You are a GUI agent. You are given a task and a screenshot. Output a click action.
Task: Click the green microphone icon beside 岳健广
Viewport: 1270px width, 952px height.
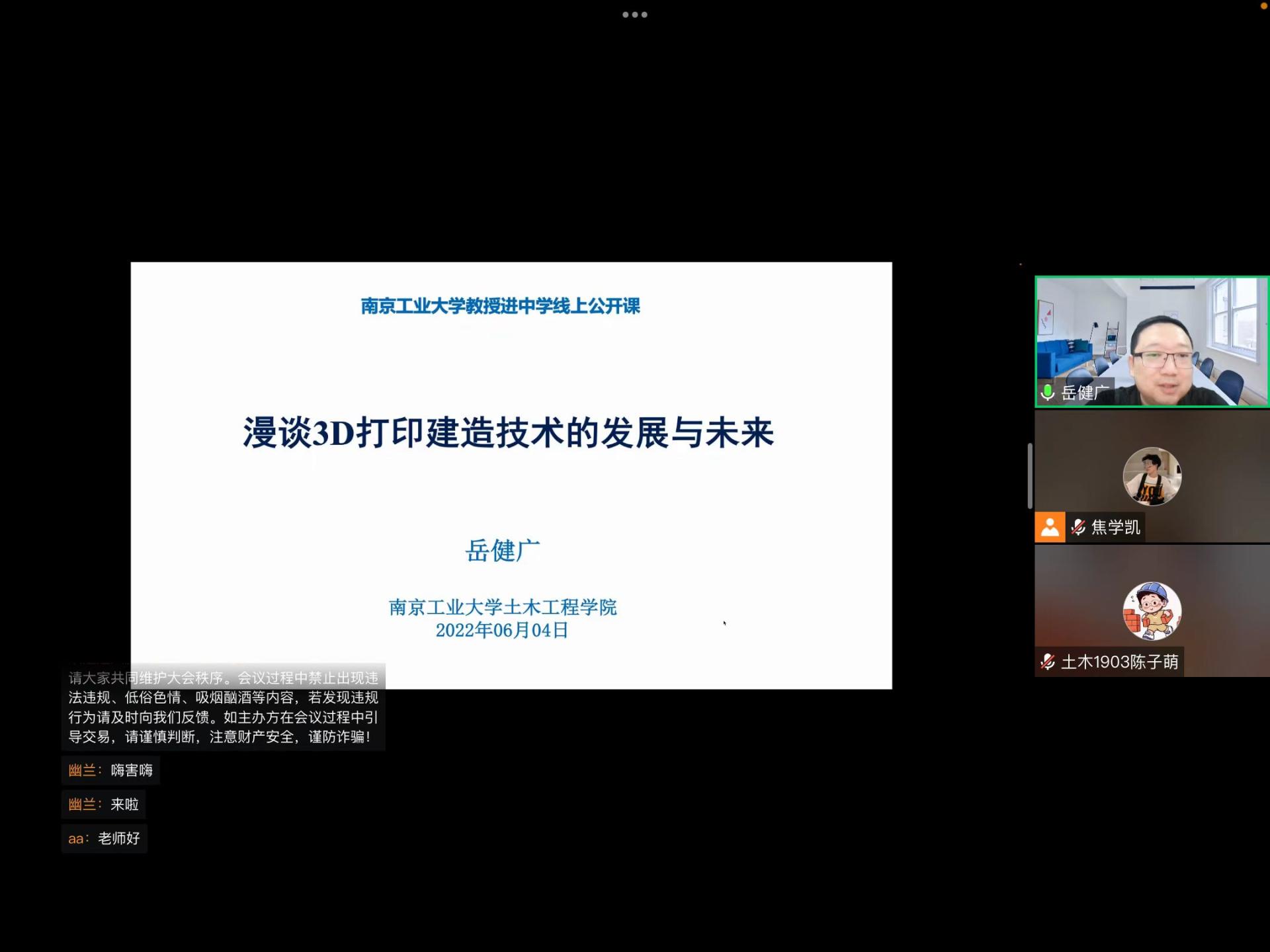(x=1047, y=392)
